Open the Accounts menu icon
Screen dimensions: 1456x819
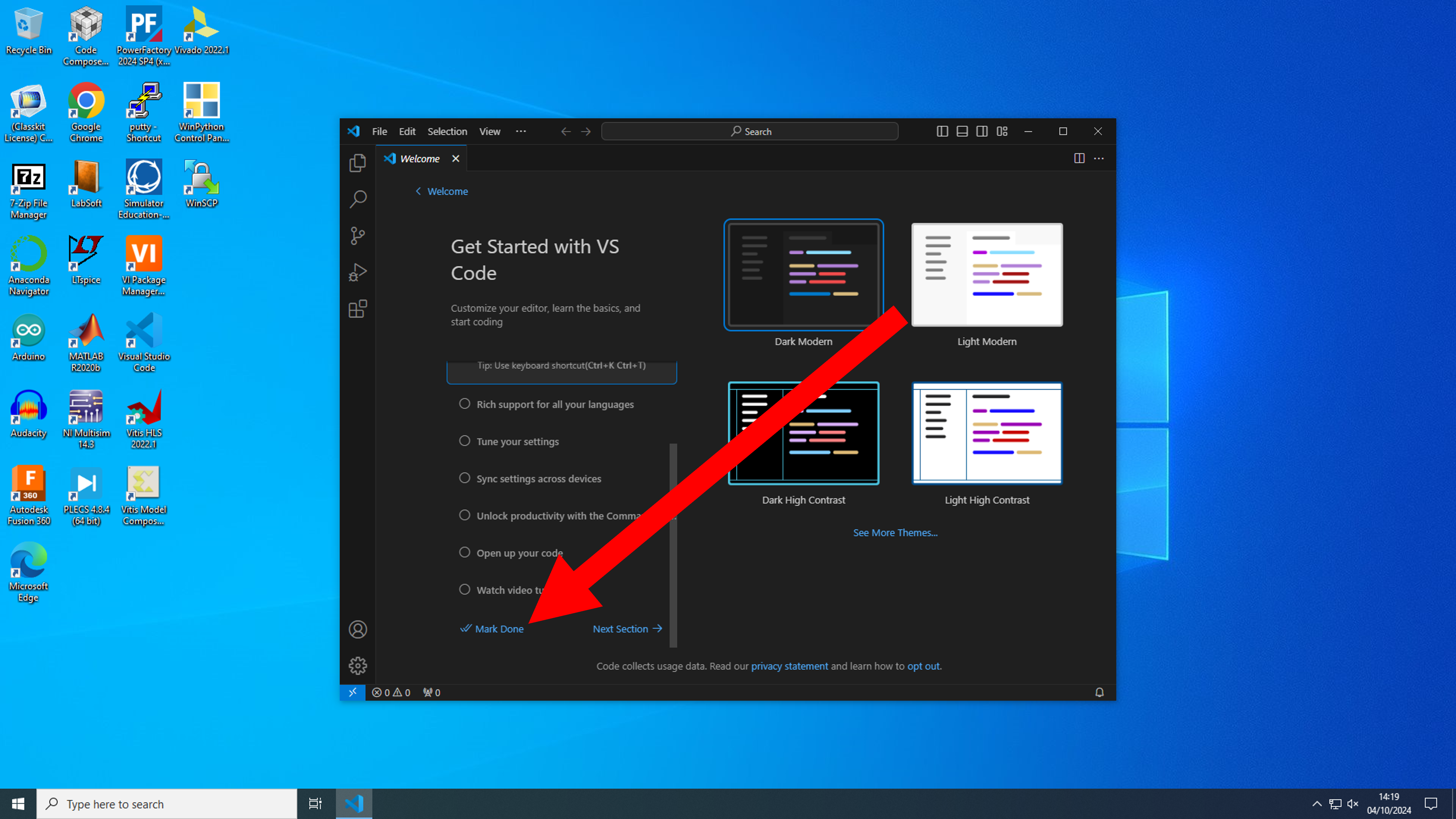(357, 629)
